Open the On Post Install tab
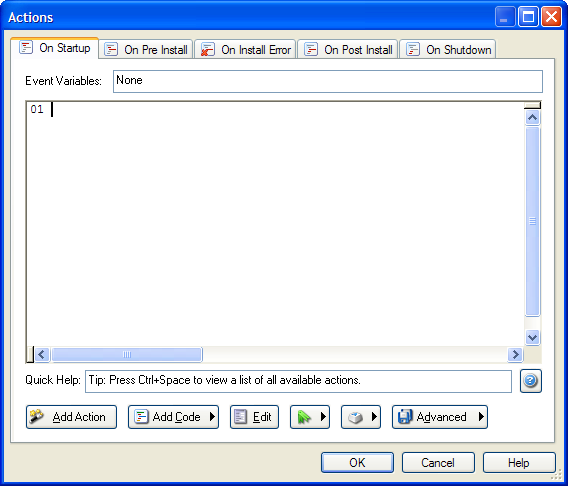 click(348, 49)
